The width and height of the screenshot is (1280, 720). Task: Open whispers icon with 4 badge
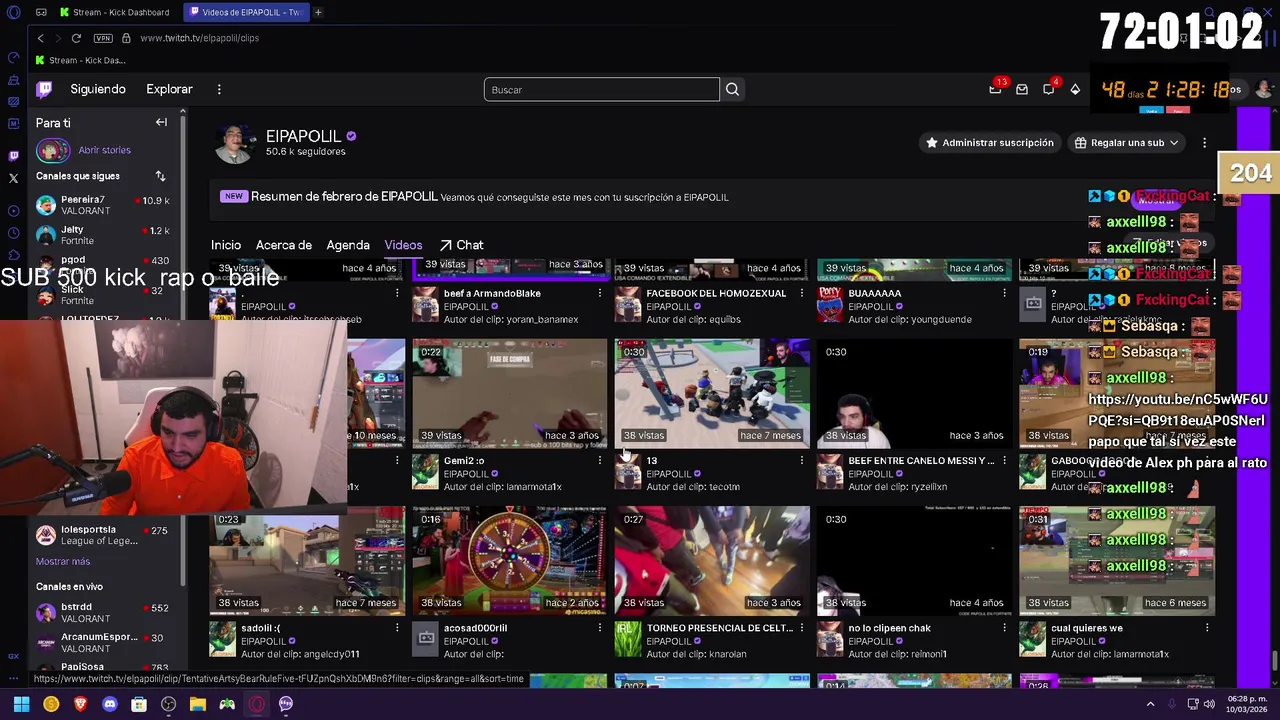[1049, 89]
